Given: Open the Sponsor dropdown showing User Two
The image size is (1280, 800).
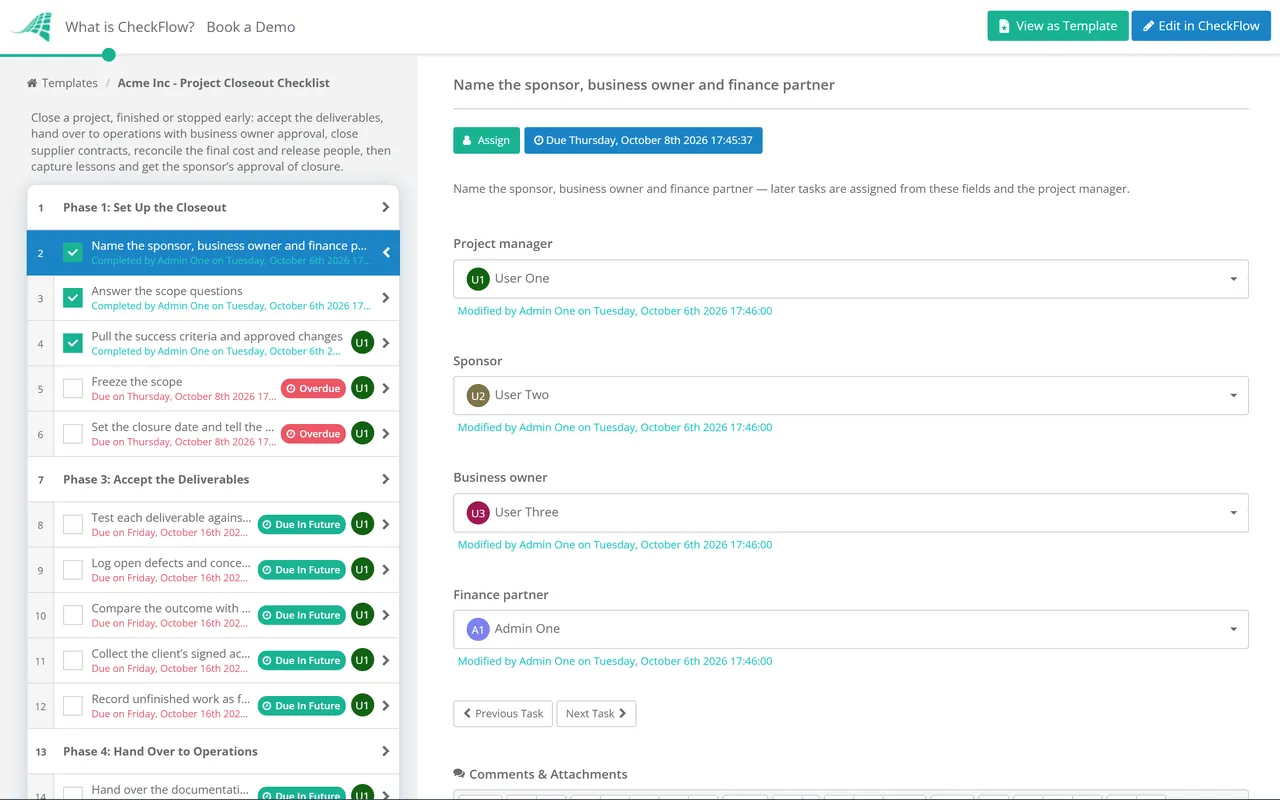Looking at the screenshot, I should coord(851,395).
